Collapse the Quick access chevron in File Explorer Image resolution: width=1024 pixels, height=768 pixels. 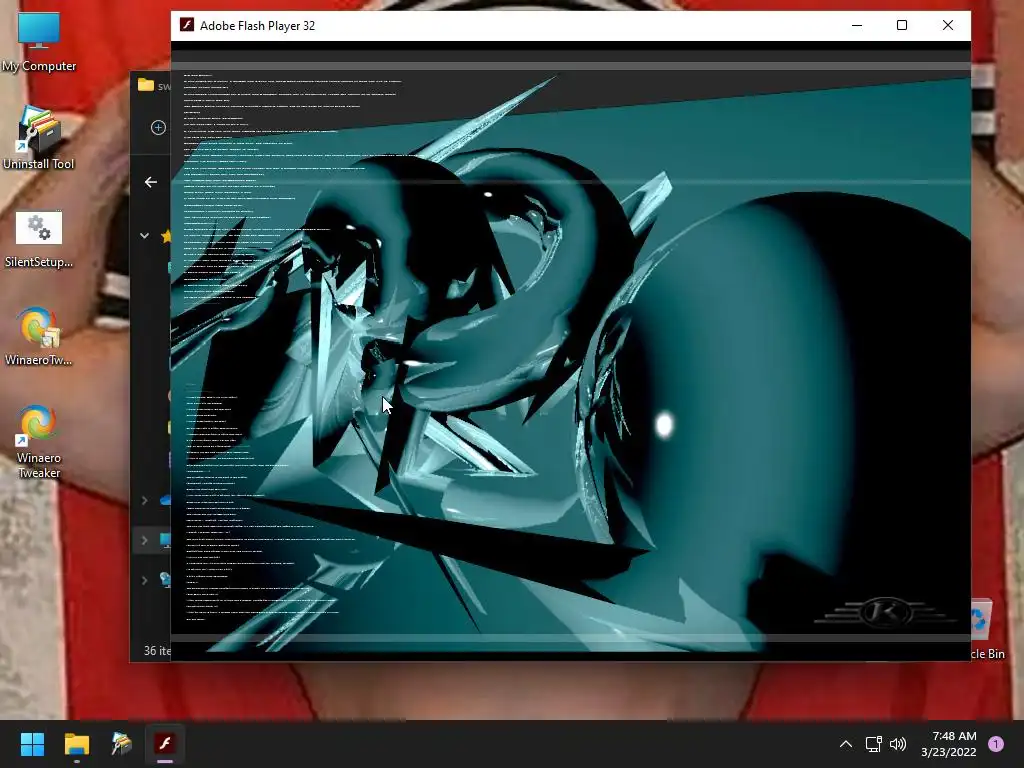point(144,236)
